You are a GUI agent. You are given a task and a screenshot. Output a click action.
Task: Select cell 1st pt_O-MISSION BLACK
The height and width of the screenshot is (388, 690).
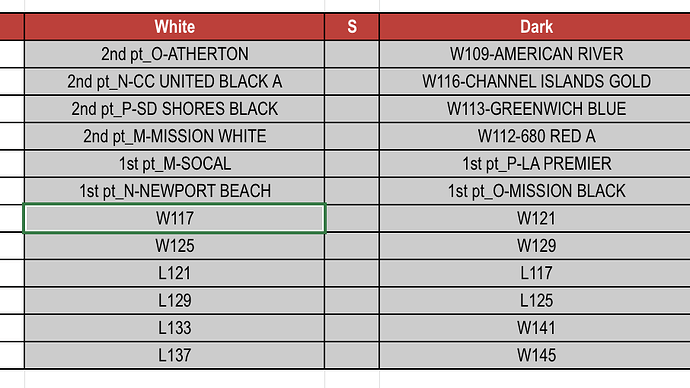click(x=535, y=191)
